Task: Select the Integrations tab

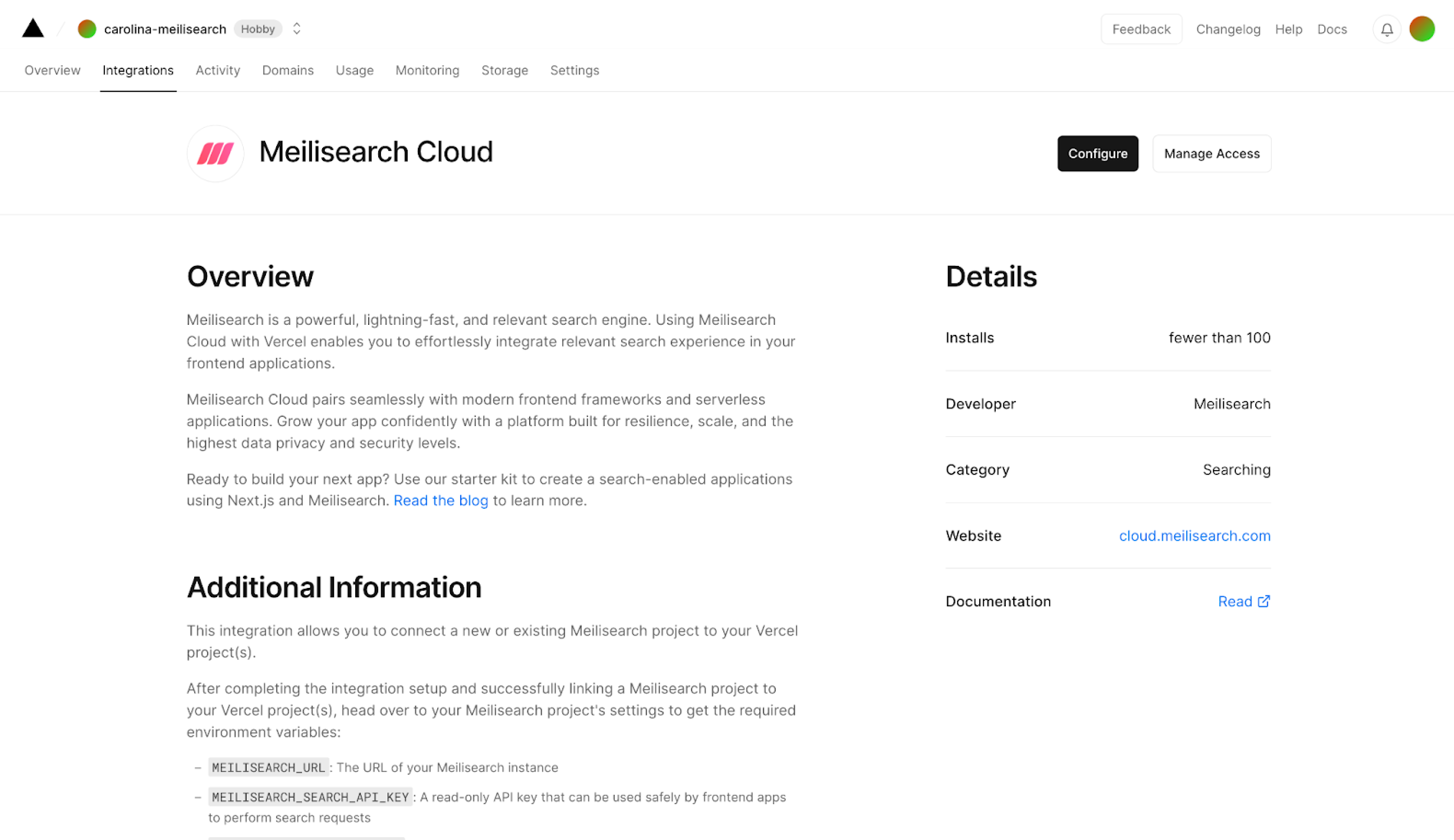Action: (138, 70)
